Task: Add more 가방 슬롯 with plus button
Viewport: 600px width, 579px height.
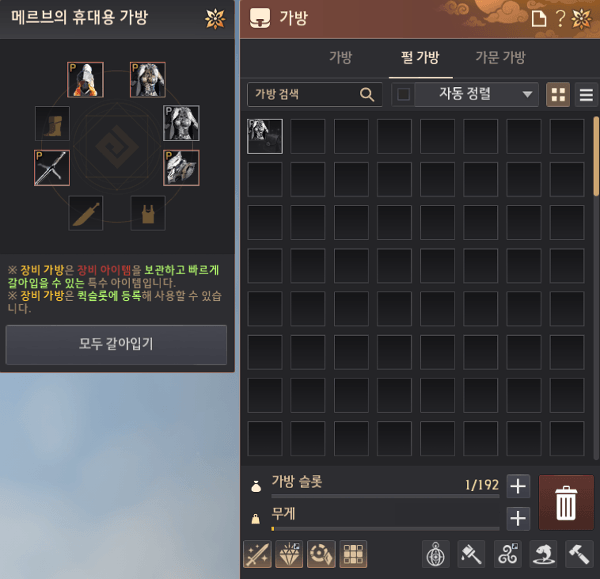Action: (518, 486)
